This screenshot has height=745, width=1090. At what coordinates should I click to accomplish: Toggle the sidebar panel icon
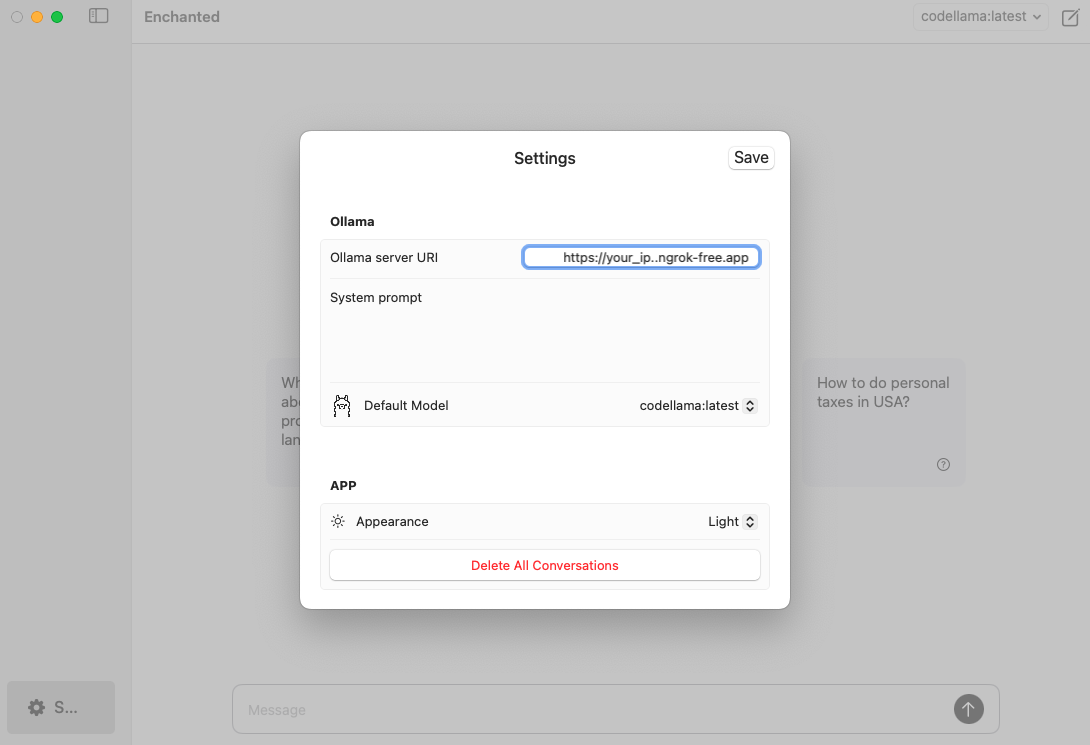pos(99,16)
